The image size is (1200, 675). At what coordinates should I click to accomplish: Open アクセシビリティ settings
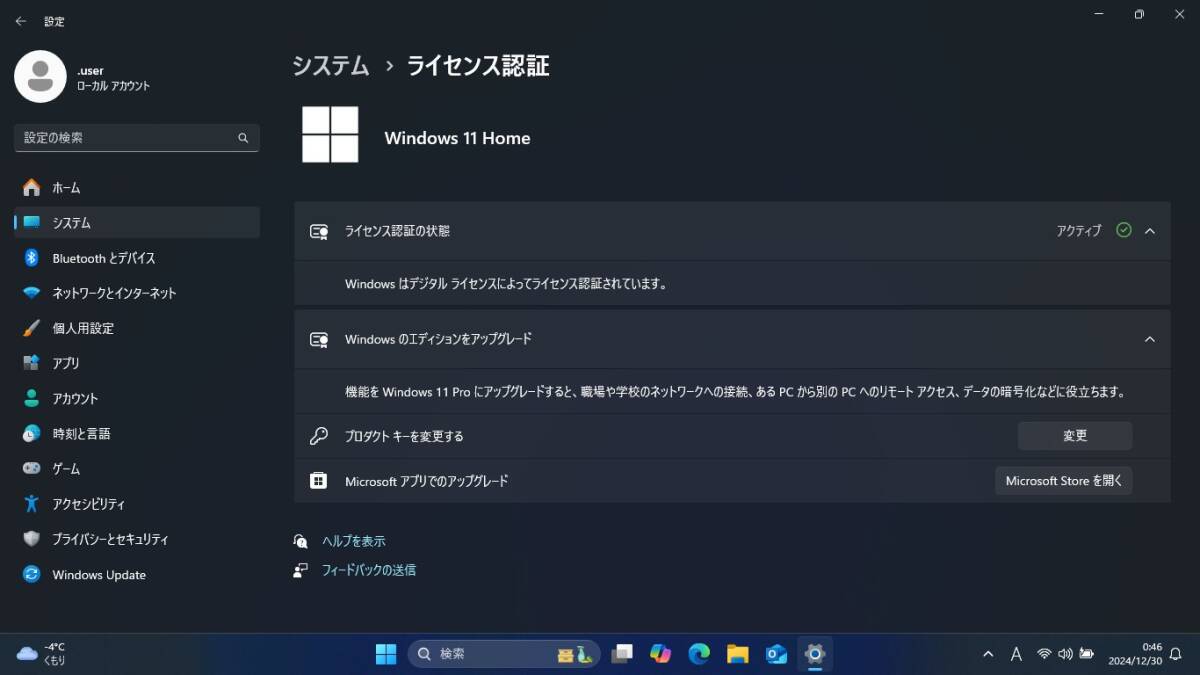(x=137, y=503)
